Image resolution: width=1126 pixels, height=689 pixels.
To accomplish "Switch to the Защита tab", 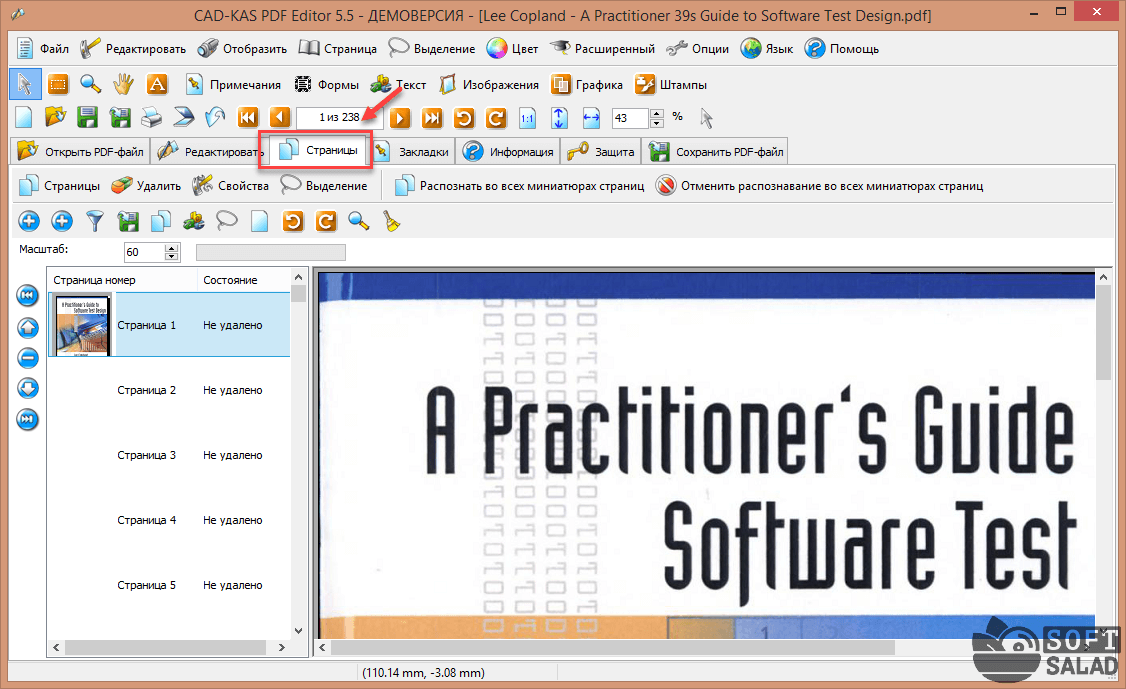I will click(x=602, y=152).
